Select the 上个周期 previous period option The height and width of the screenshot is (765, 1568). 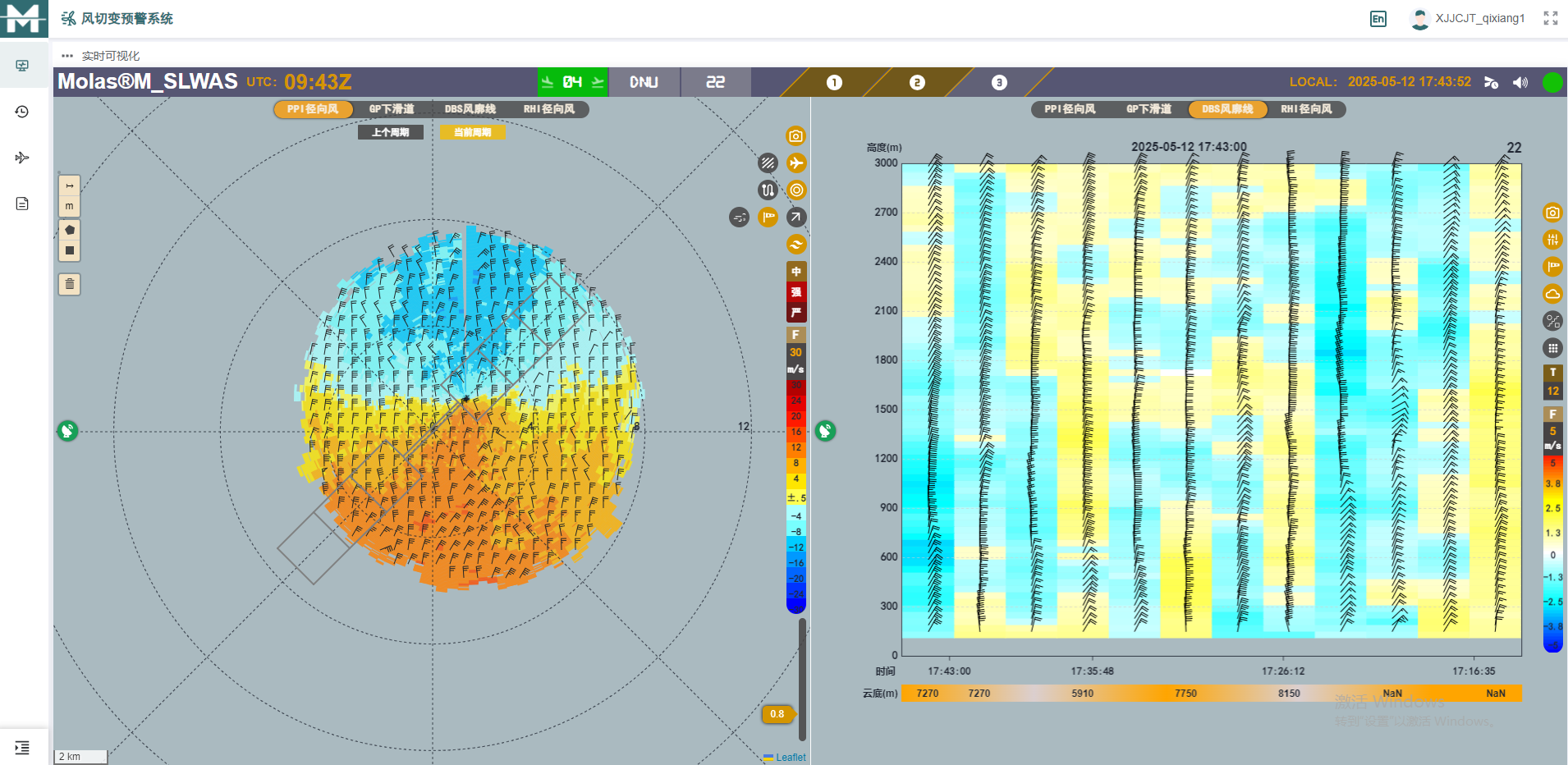click(391, 132)
